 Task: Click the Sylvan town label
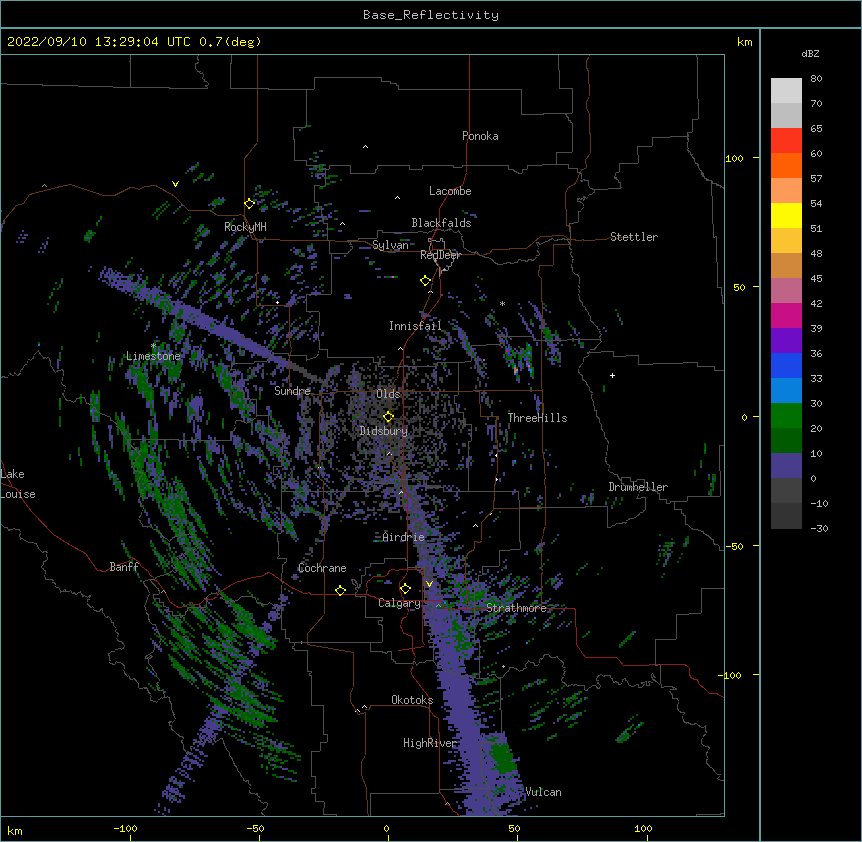click(x=390, y=245)
